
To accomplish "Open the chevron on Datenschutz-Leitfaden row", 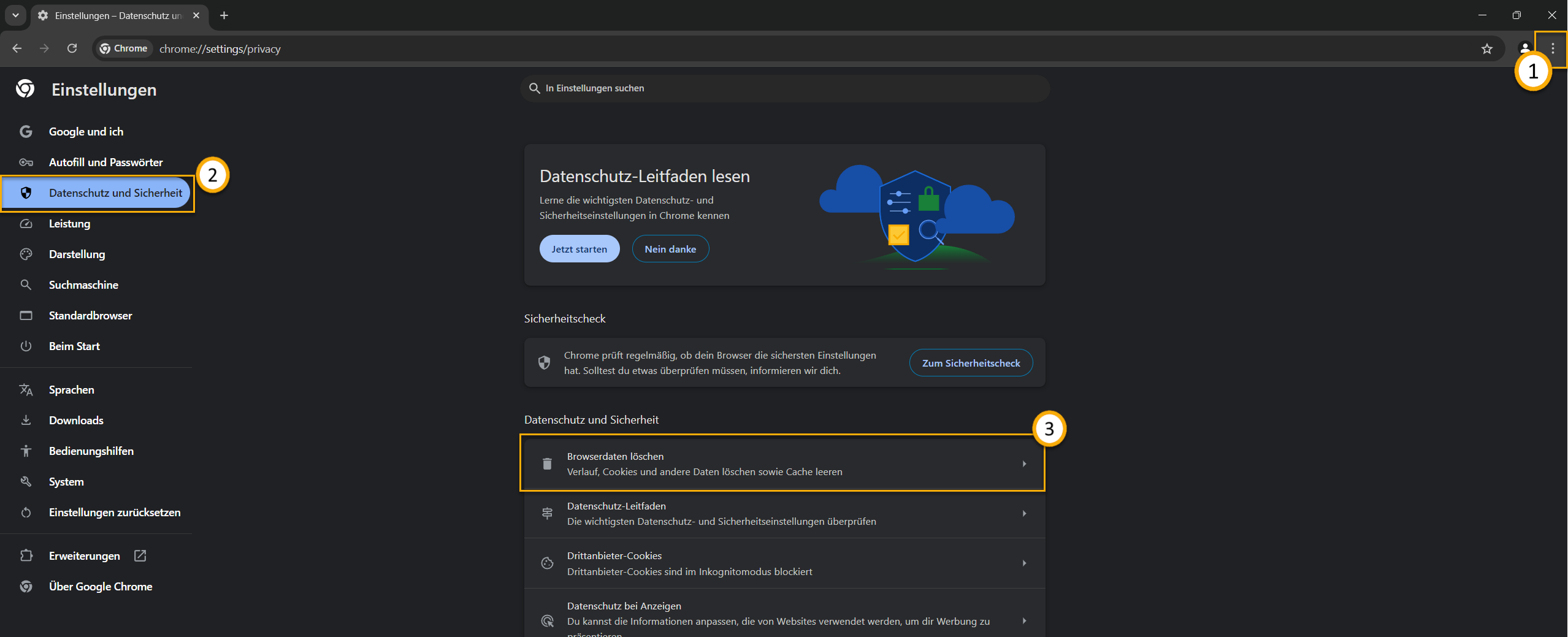I will [x=1025, y=513].
